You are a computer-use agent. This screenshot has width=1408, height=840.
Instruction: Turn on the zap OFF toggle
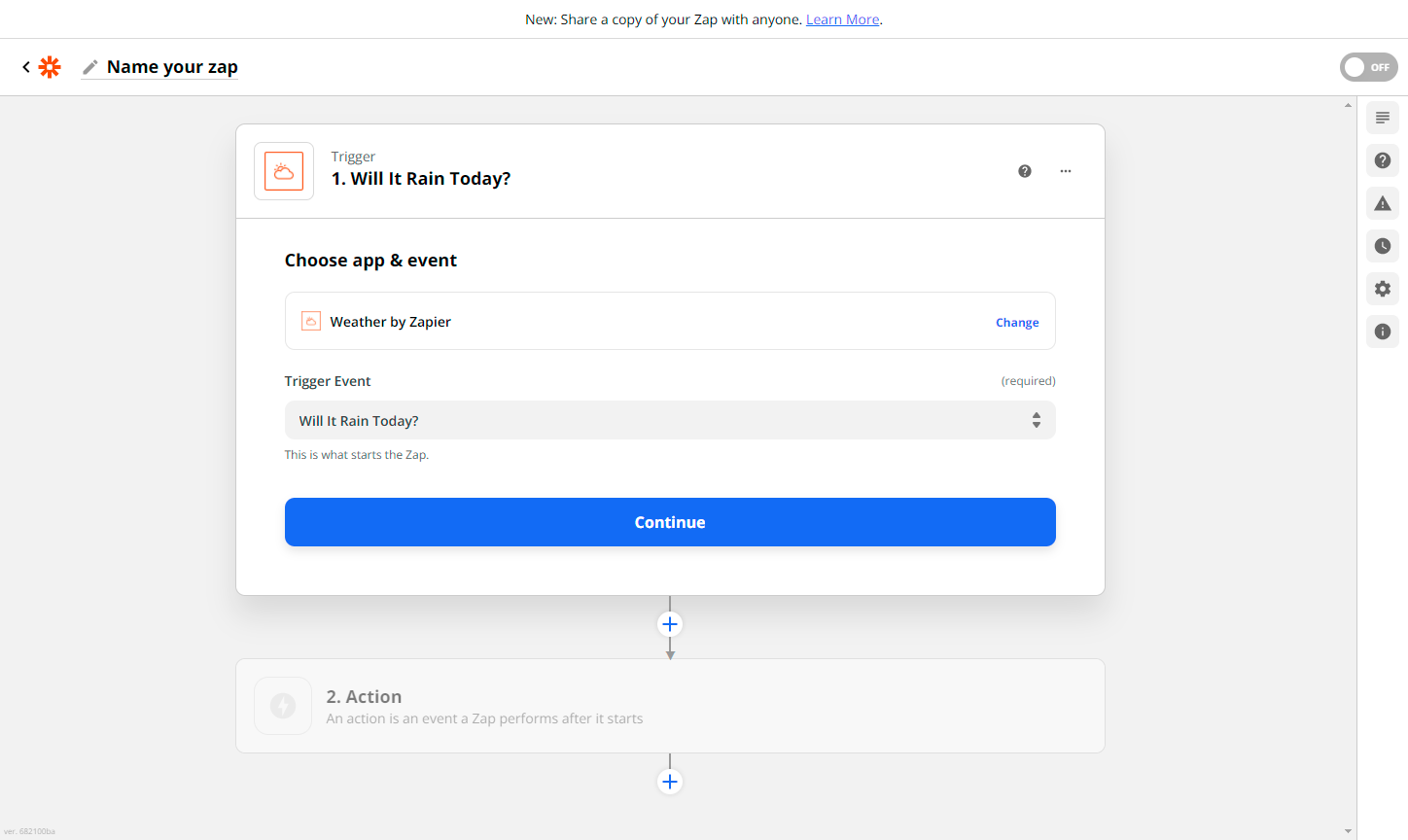1368,67
